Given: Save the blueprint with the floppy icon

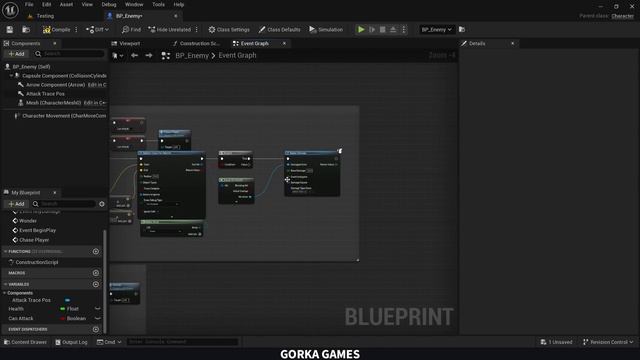Looking at the screenshot, I should point(10,29).
